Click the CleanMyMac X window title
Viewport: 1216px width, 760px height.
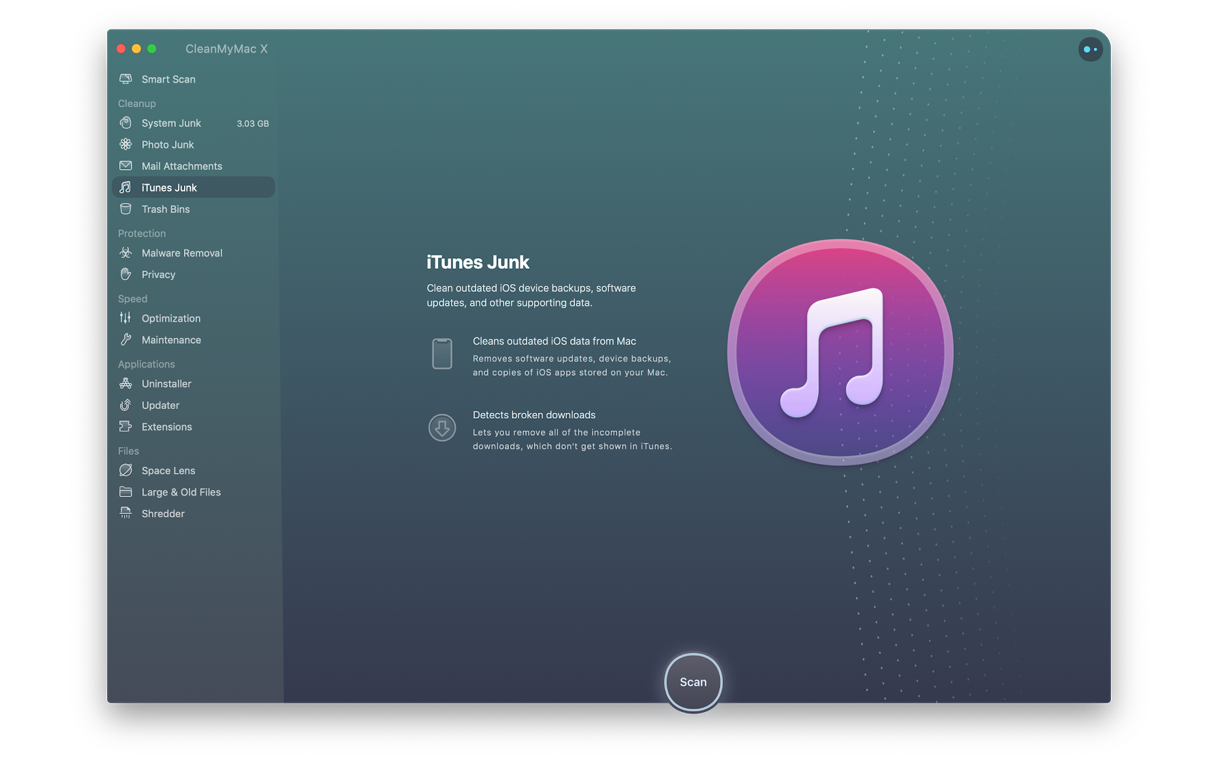pyautogui.click(x=226, y=49)
